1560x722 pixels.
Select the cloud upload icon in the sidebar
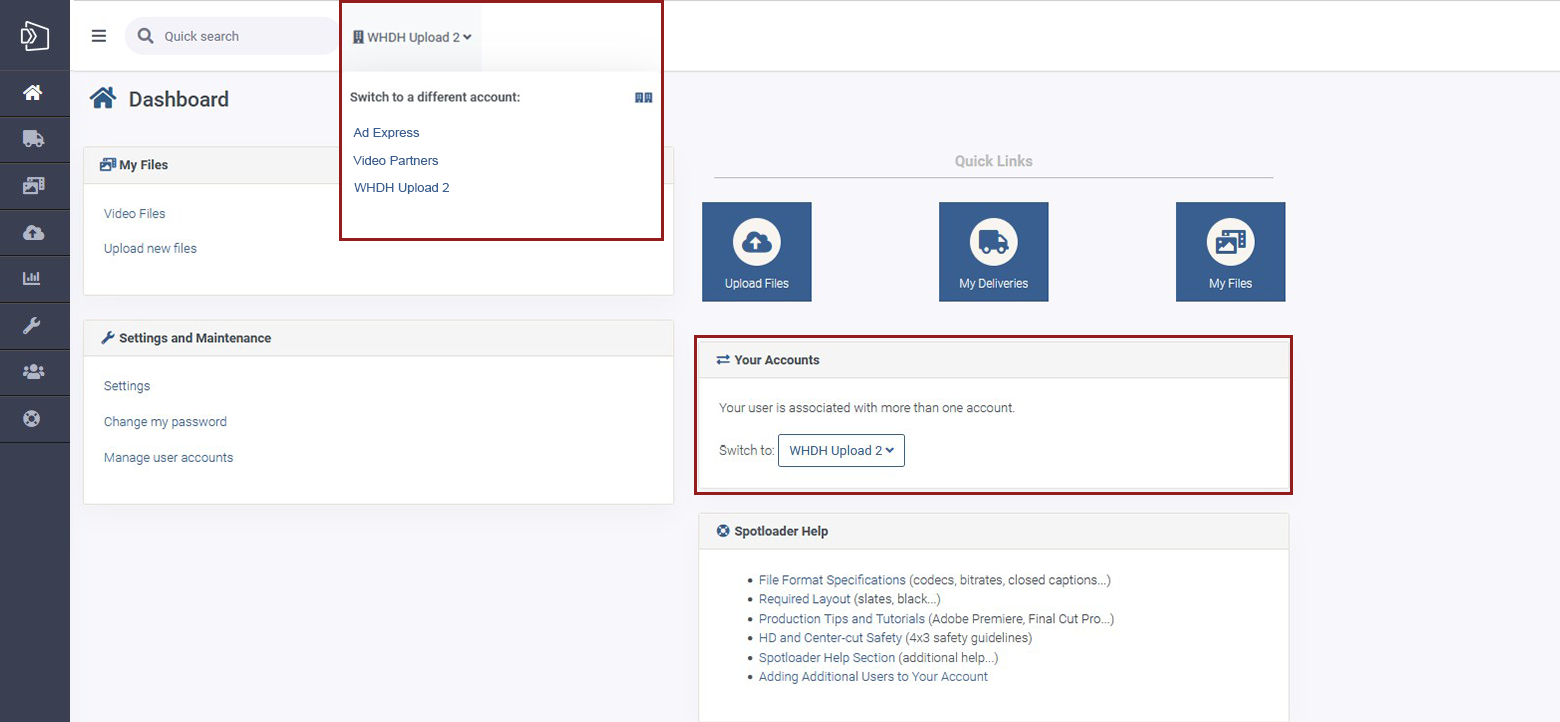click(33, 232)
